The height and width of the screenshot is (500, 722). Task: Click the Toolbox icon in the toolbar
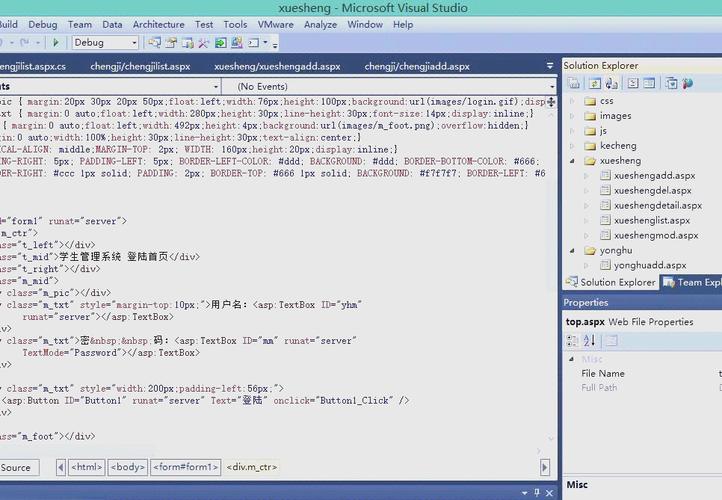[x=203, y=43]
